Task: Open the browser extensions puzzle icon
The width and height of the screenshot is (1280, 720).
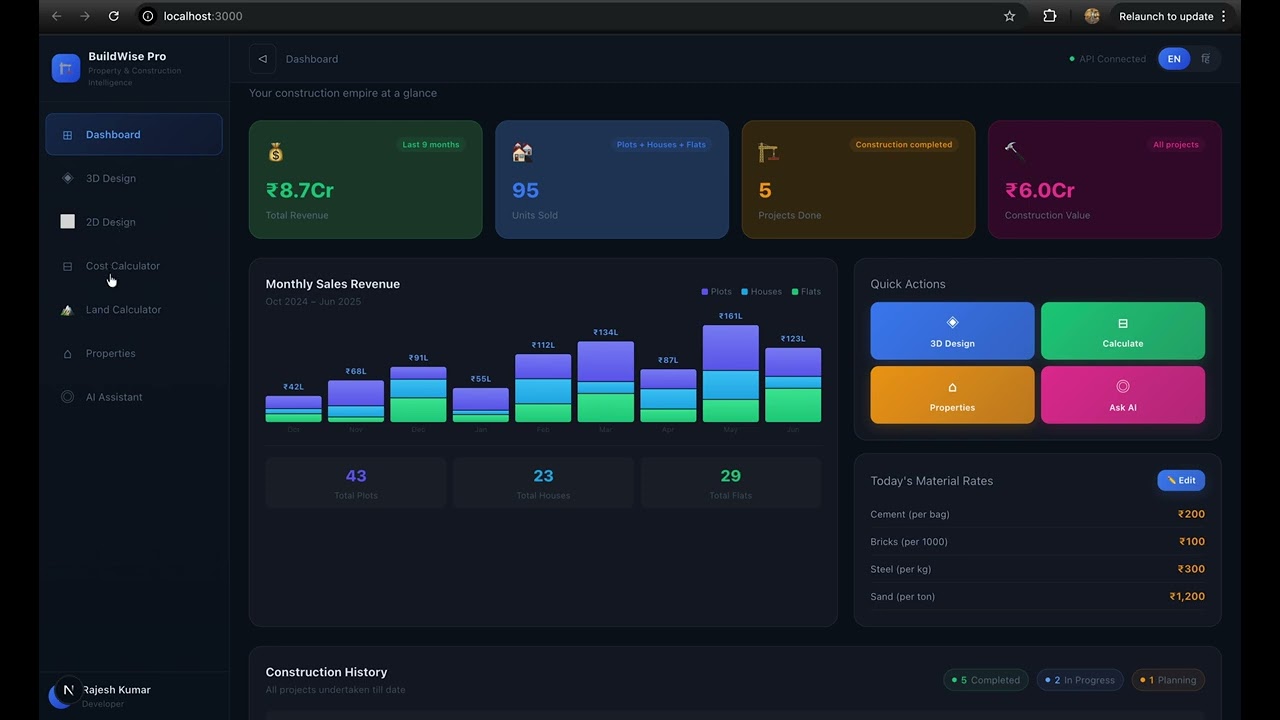Action: (1049, 16)
